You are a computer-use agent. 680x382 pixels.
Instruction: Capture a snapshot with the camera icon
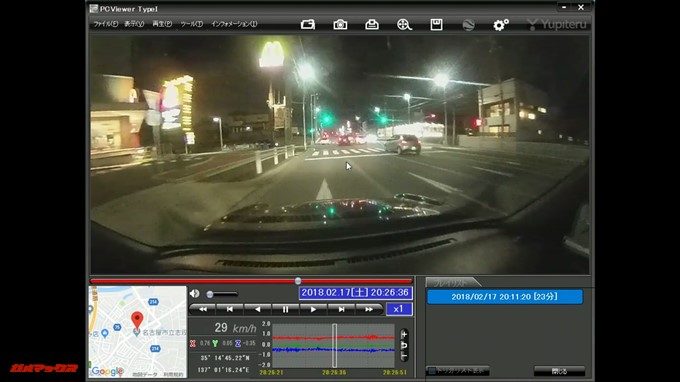coord(340,25)
